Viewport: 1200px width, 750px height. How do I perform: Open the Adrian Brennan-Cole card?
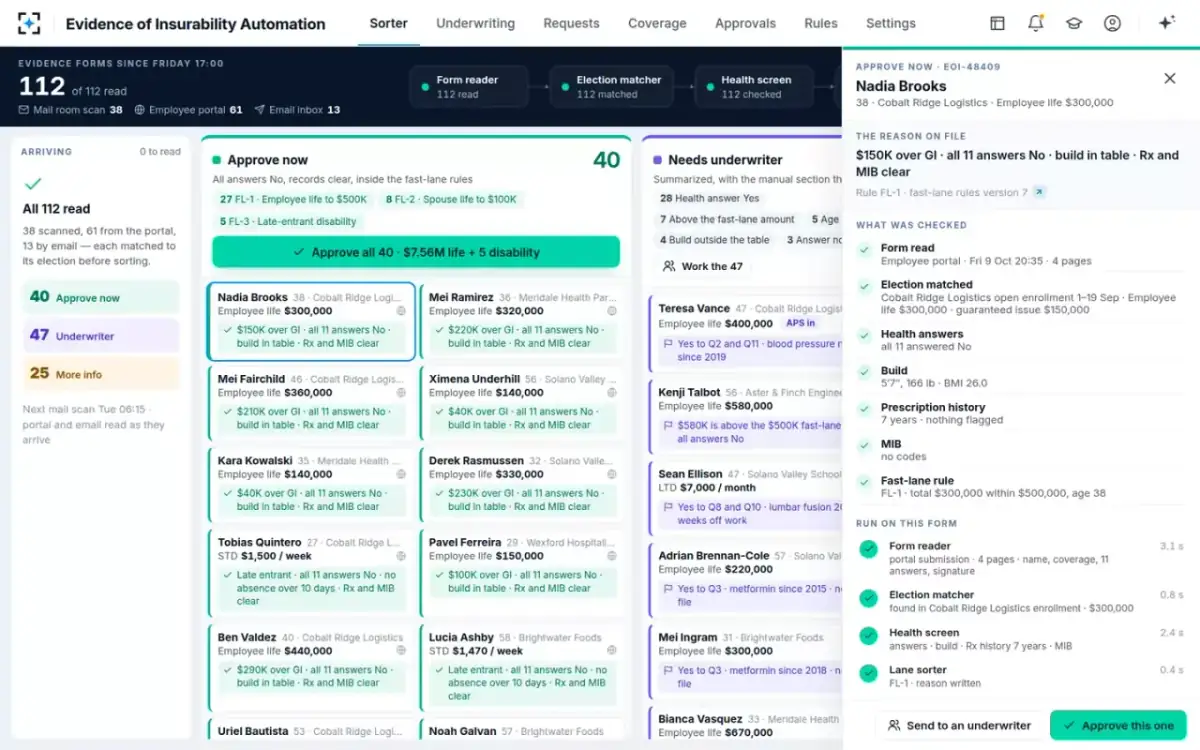pyautogui.click(x=745, y=582)
